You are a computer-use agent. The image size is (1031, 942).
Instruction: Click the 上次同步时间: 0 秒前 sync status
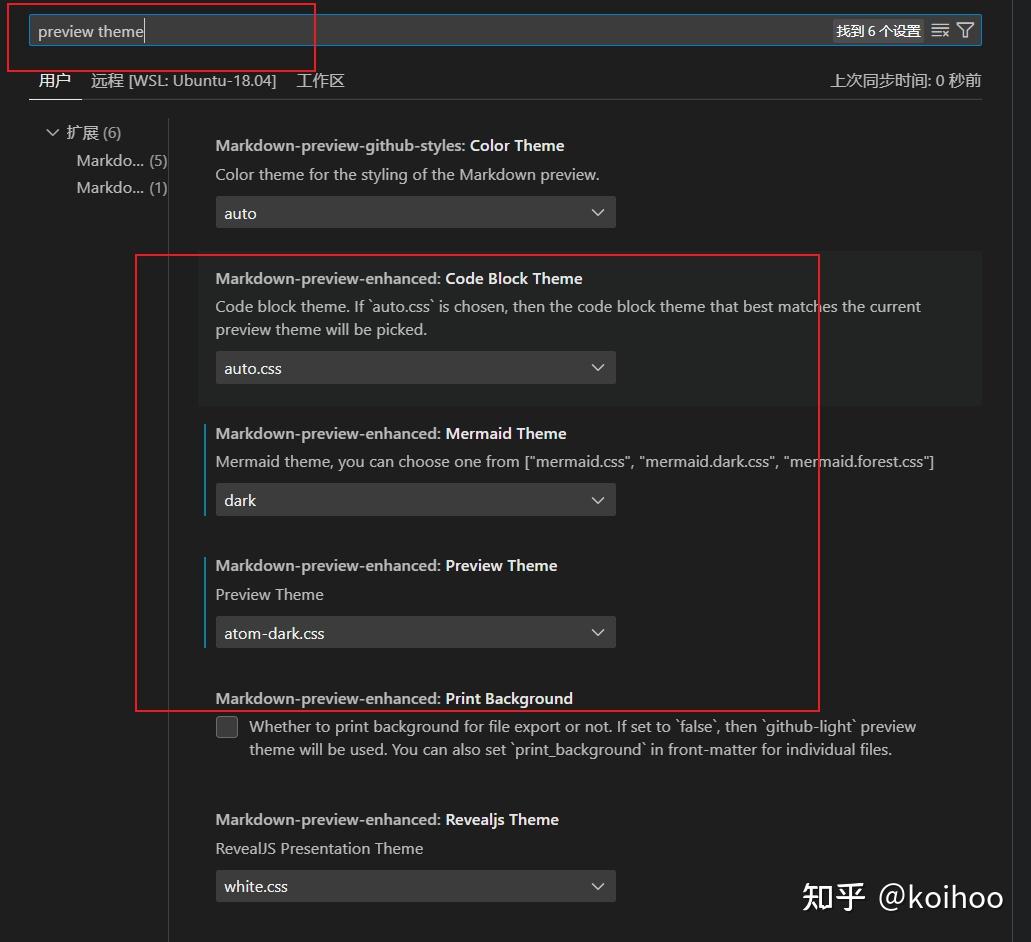905,81
